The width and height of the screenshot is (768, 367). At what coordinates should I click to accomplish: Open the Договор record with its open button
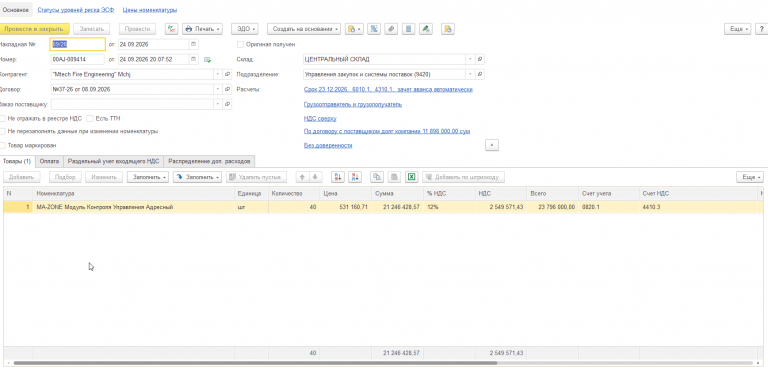(x=227, y=90)
